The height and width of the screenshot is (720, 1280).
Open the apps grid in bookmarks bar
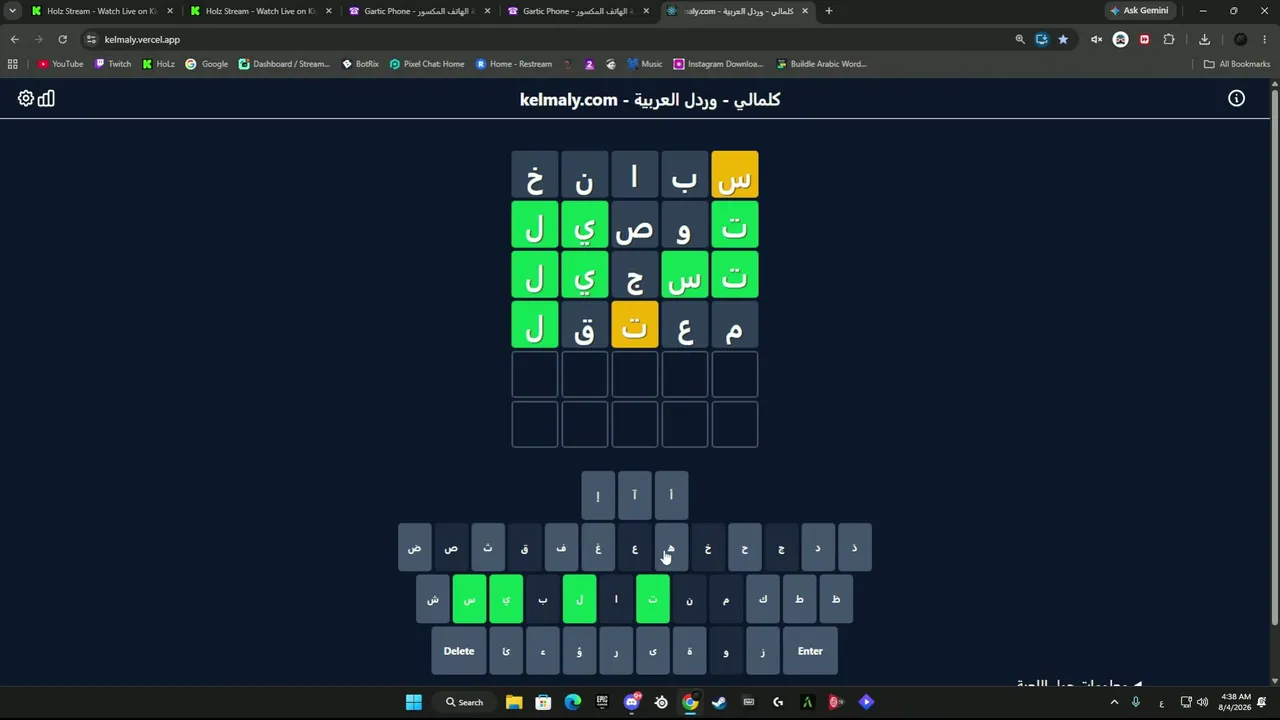[x=12, y=64]
